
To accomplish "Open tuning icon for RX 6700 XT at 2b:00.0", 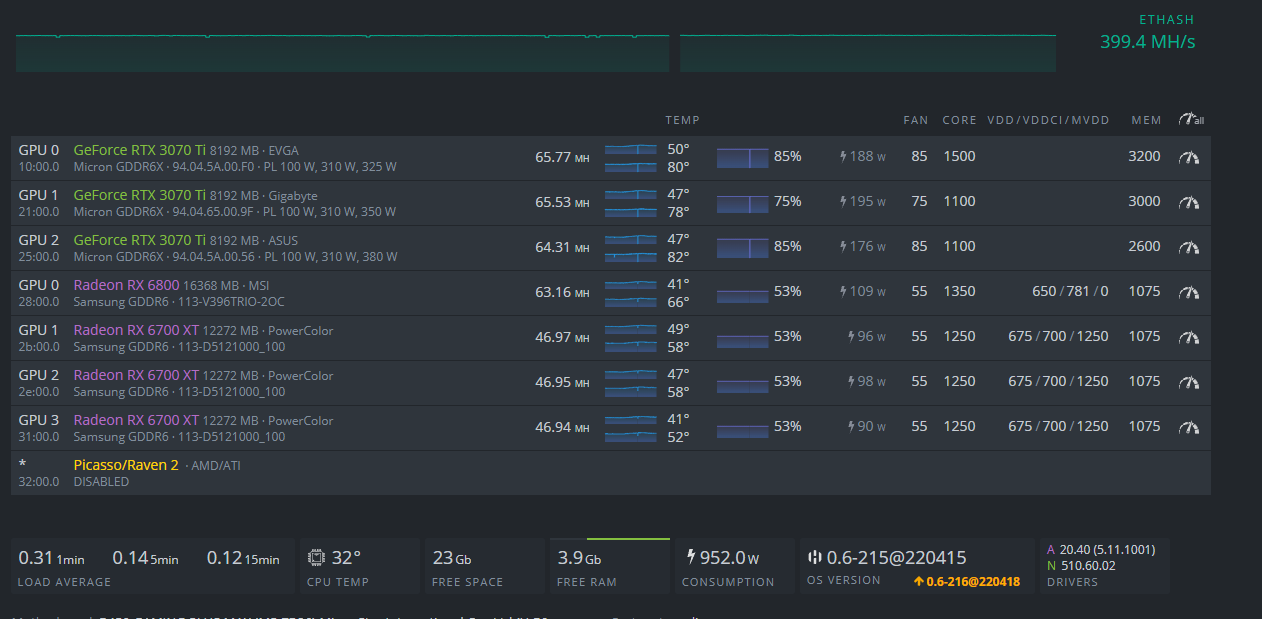I will pyautogui.click(x=1189, y=337).
